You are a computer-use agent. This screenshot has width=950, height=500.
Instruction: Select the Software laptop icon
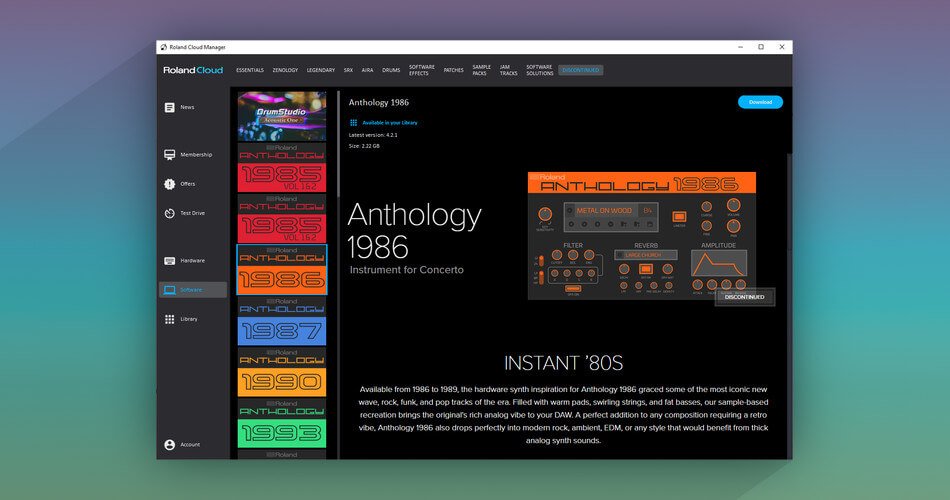[170, 290]
